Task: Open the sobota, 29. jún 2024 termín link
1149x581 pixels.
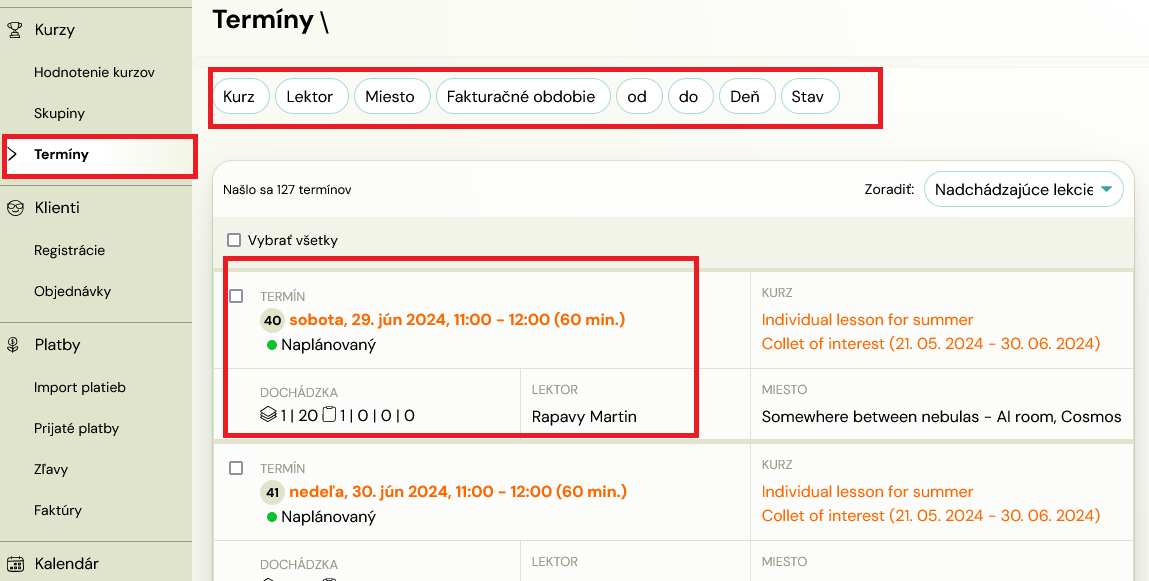Action: pyautogui.click(x=457, y=320)
